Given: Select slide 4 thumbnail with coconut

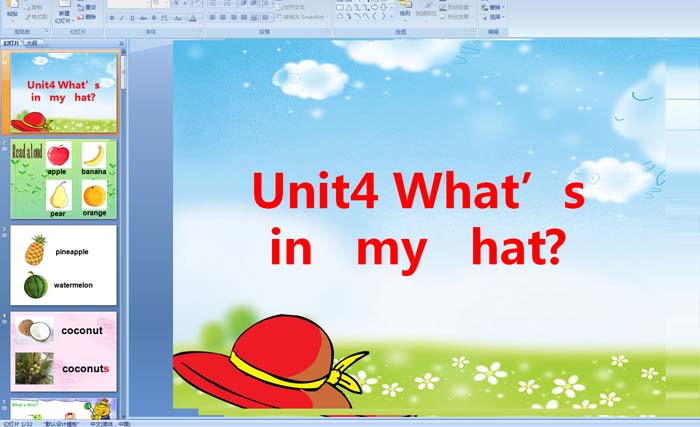Looking at the screenshot, I should pyautogui.click(x=63, y=352).
